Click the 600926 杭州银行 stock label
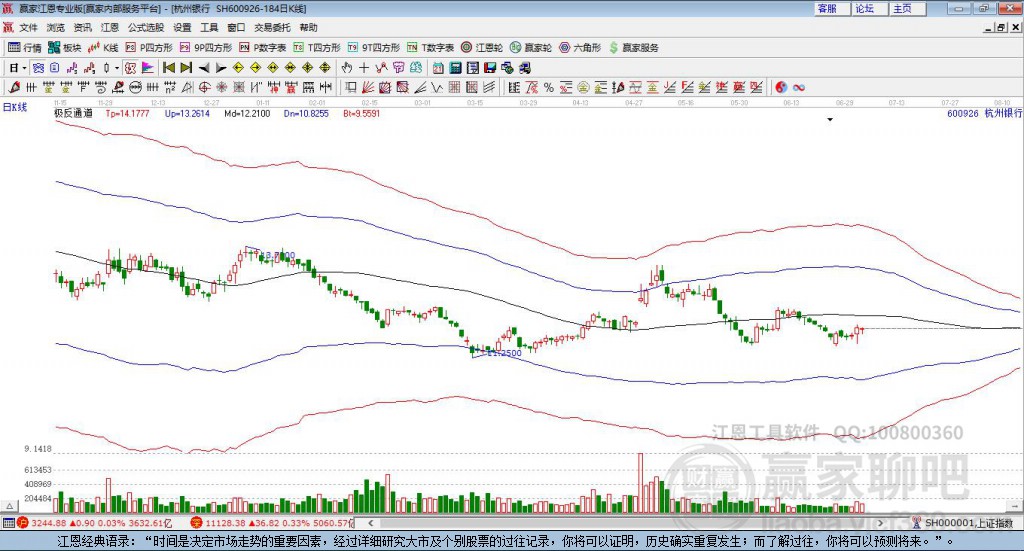The height and width of the screenshot is (551, 1024). pos(984,114)
